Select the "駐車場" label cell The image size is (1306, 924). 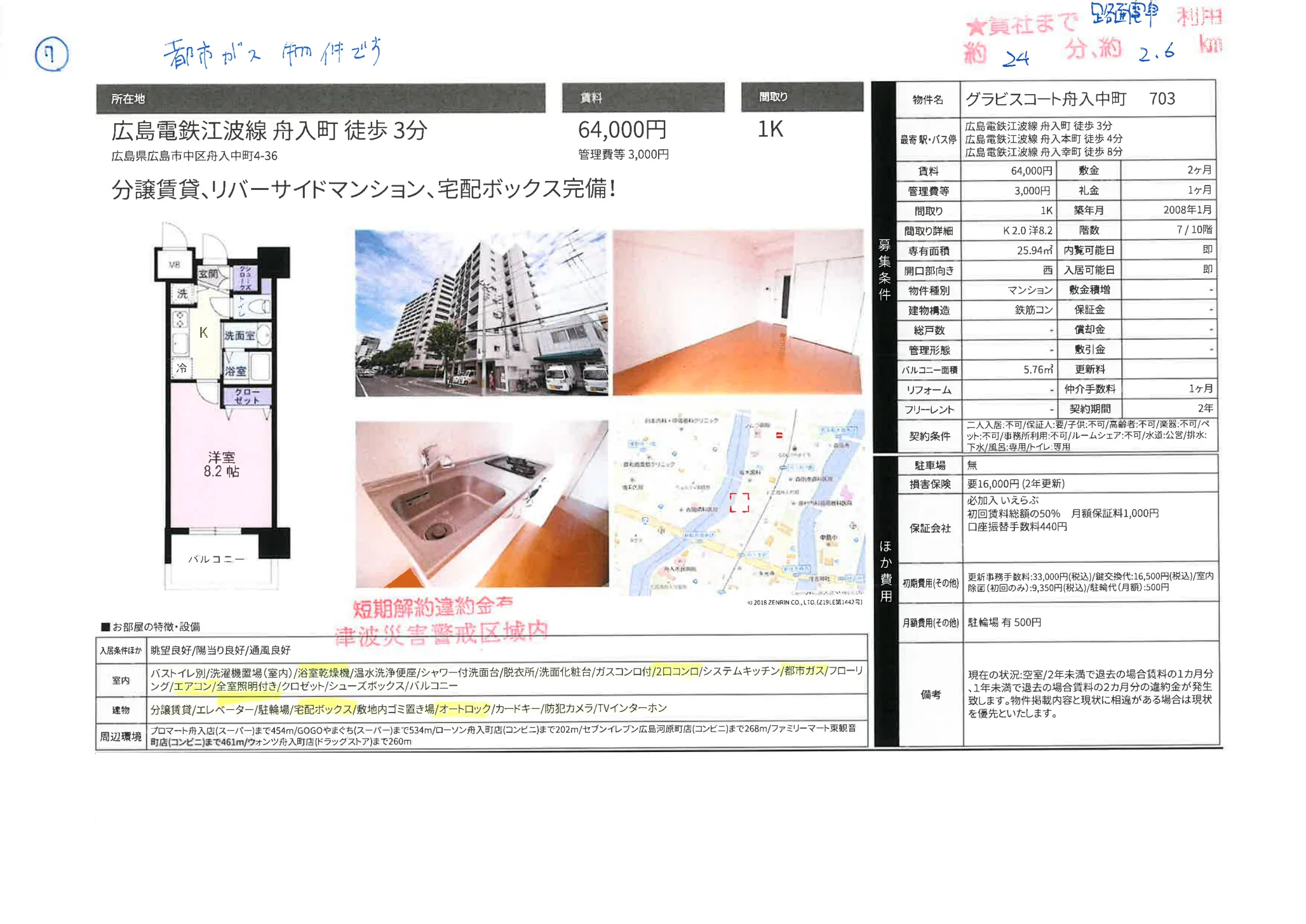(930, 466)
